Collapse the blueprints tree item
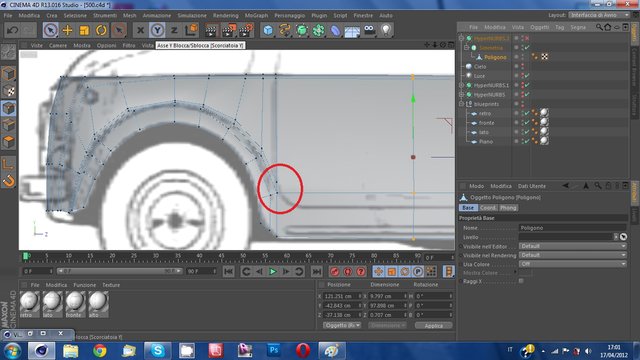The width and height of the screenshot is (640, 360). point(462,104)
